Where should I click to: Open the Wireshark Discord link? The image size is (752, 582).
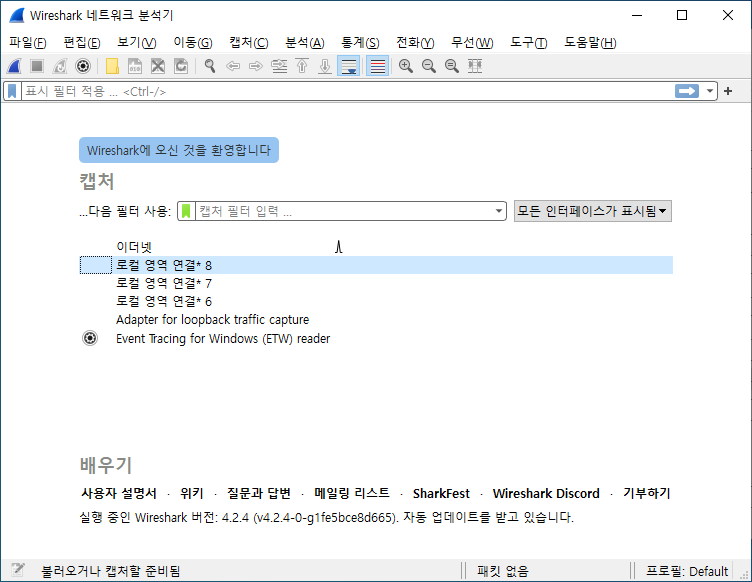(546, 493)
